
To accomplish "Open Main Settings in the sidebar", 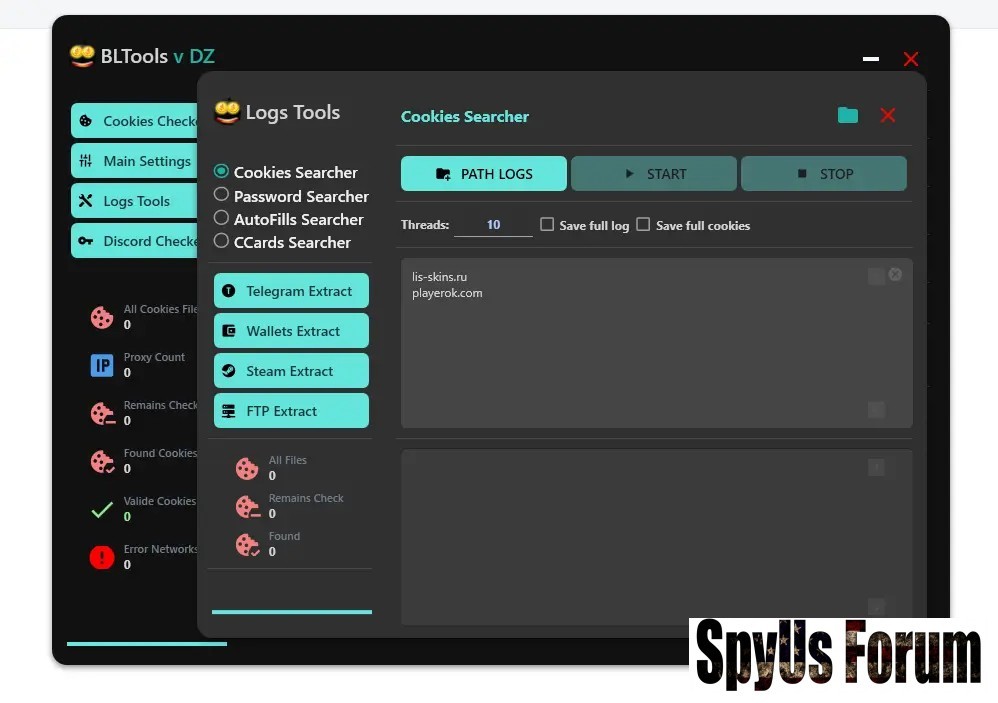I will tap(135, 161).
